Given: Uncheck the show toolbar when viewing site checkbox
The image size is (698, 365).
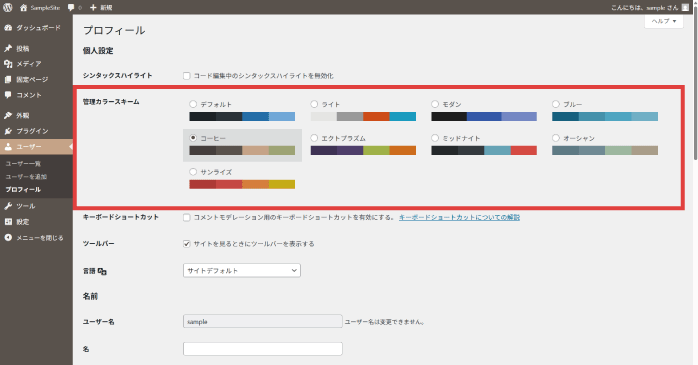Looking at the screenshot, I should 187,243.
